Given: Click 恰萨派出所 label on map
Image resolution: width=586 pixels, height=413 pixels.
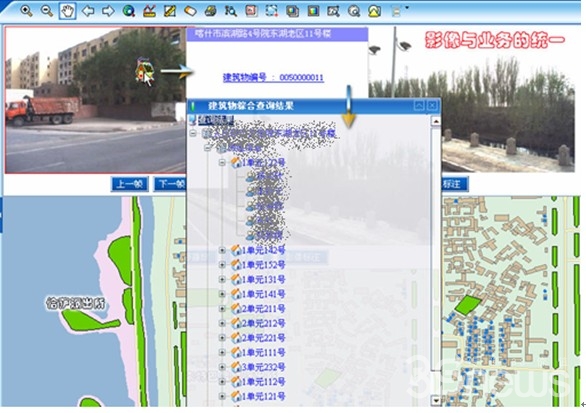Looking at the screenshot, I should pos(75,303).
